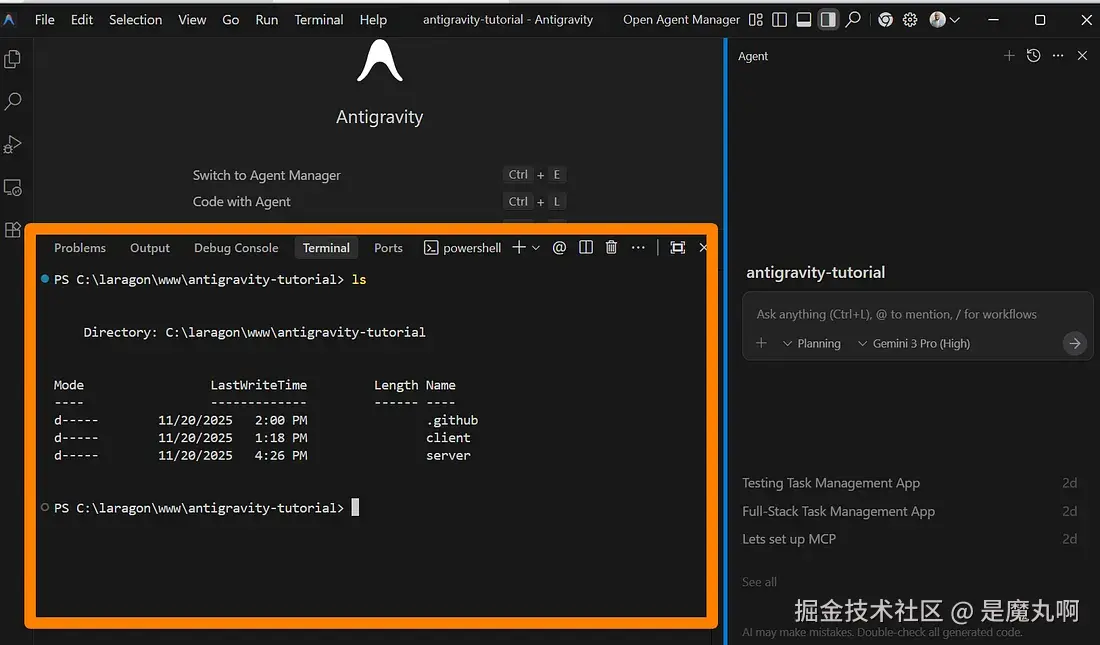The image size is (1100, 645).
Task: Open the Gemini 3 Pro model dropdown
Action: pos(914,343)
